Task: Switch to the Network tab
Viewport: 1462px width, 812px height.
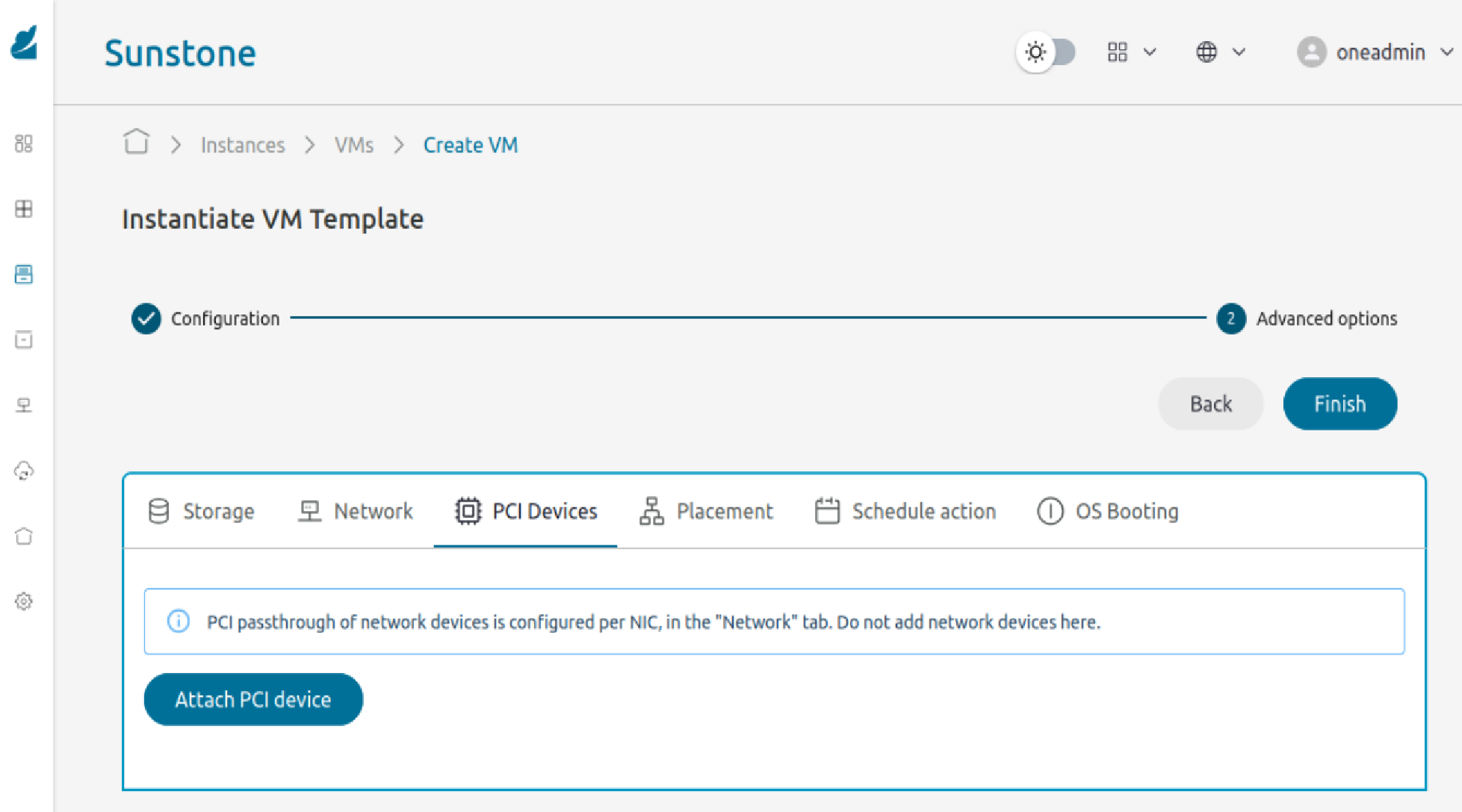Action: coord(356,511)
